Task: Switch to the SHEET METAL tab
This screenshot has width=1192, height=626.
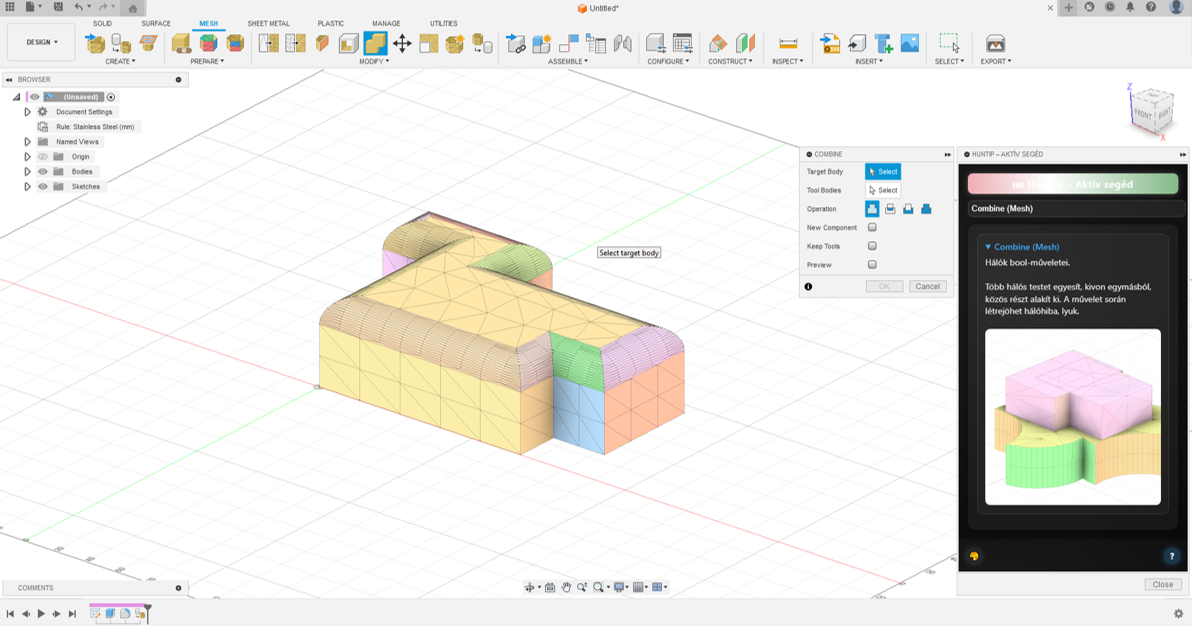Action: [x=268, y=23]
